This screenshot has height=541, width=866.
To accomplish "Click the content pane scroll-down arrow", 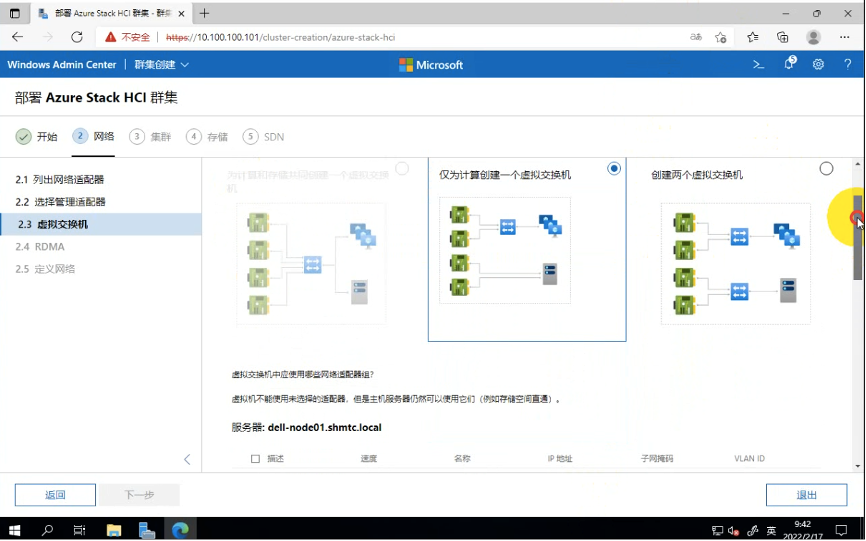I will click(857, 466).
